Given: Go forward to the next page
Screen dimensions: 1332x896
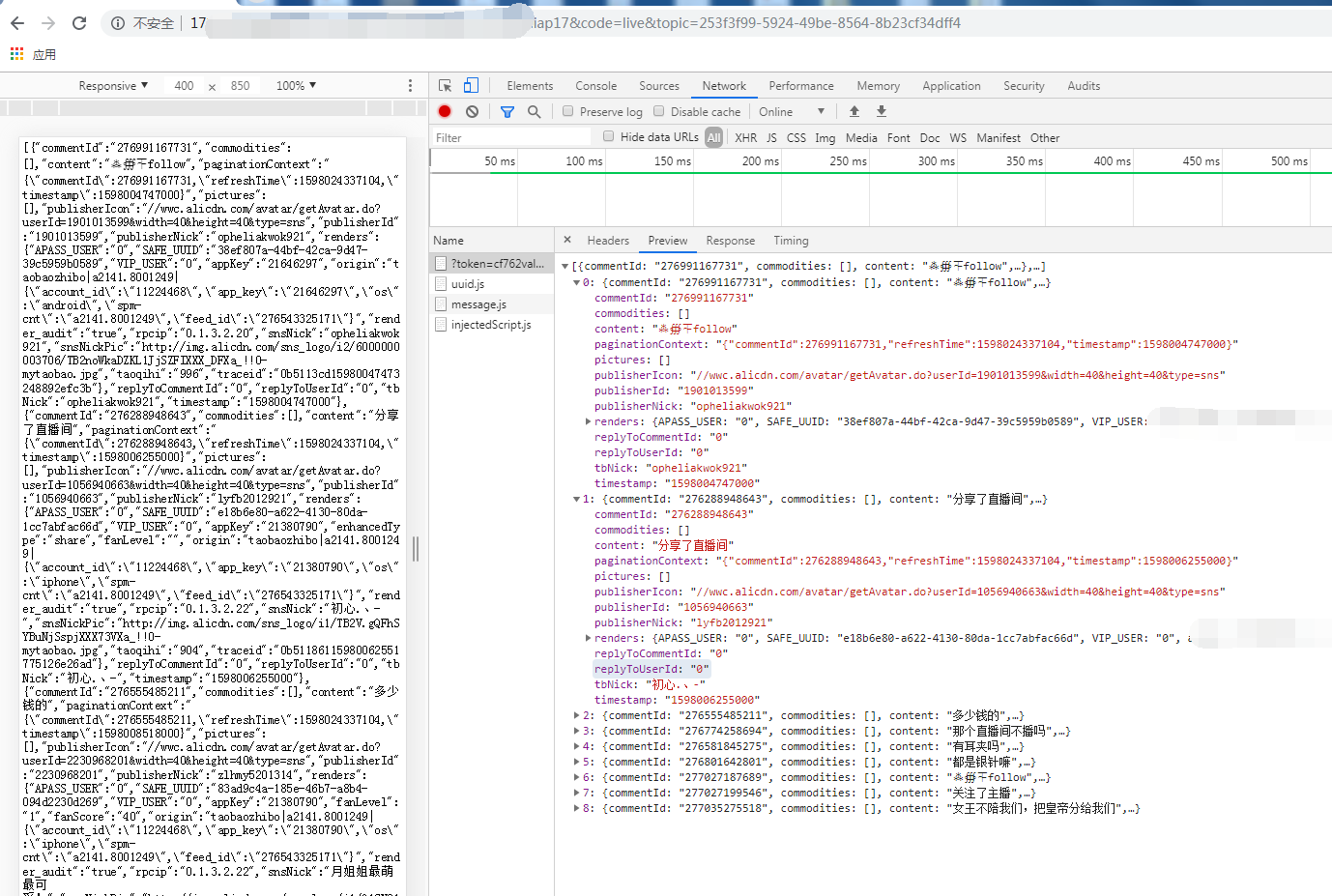Looking at the screenshot, I should (x=48, y=23).
